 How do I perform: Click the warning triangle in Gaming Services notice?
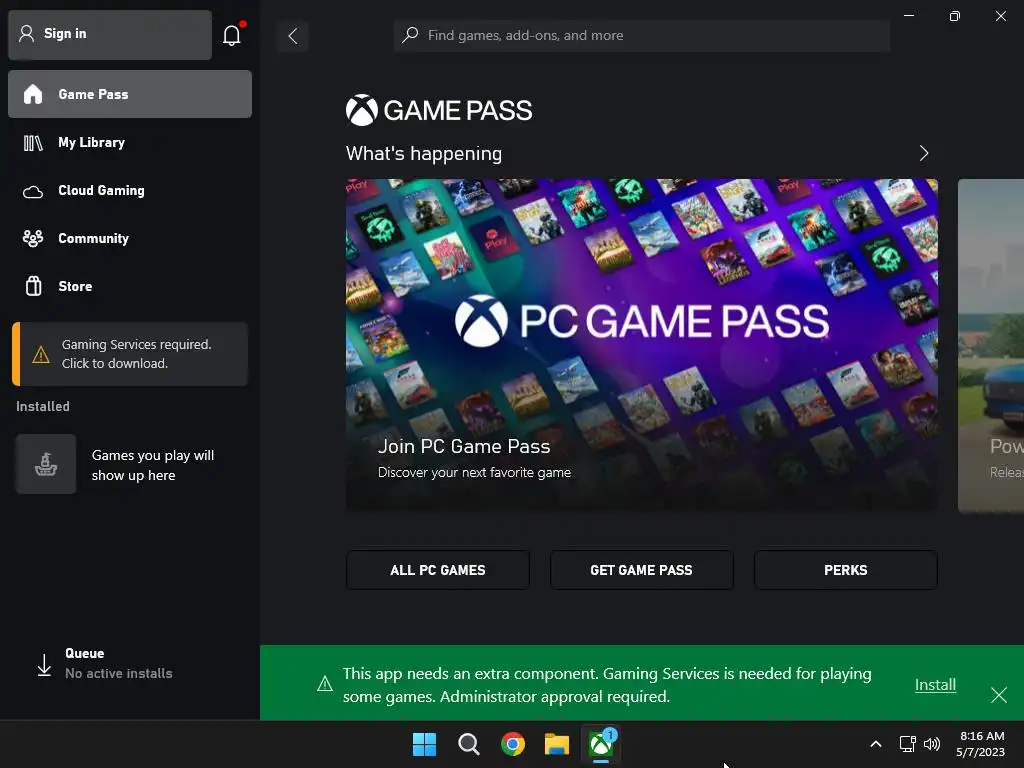point(40,355)
